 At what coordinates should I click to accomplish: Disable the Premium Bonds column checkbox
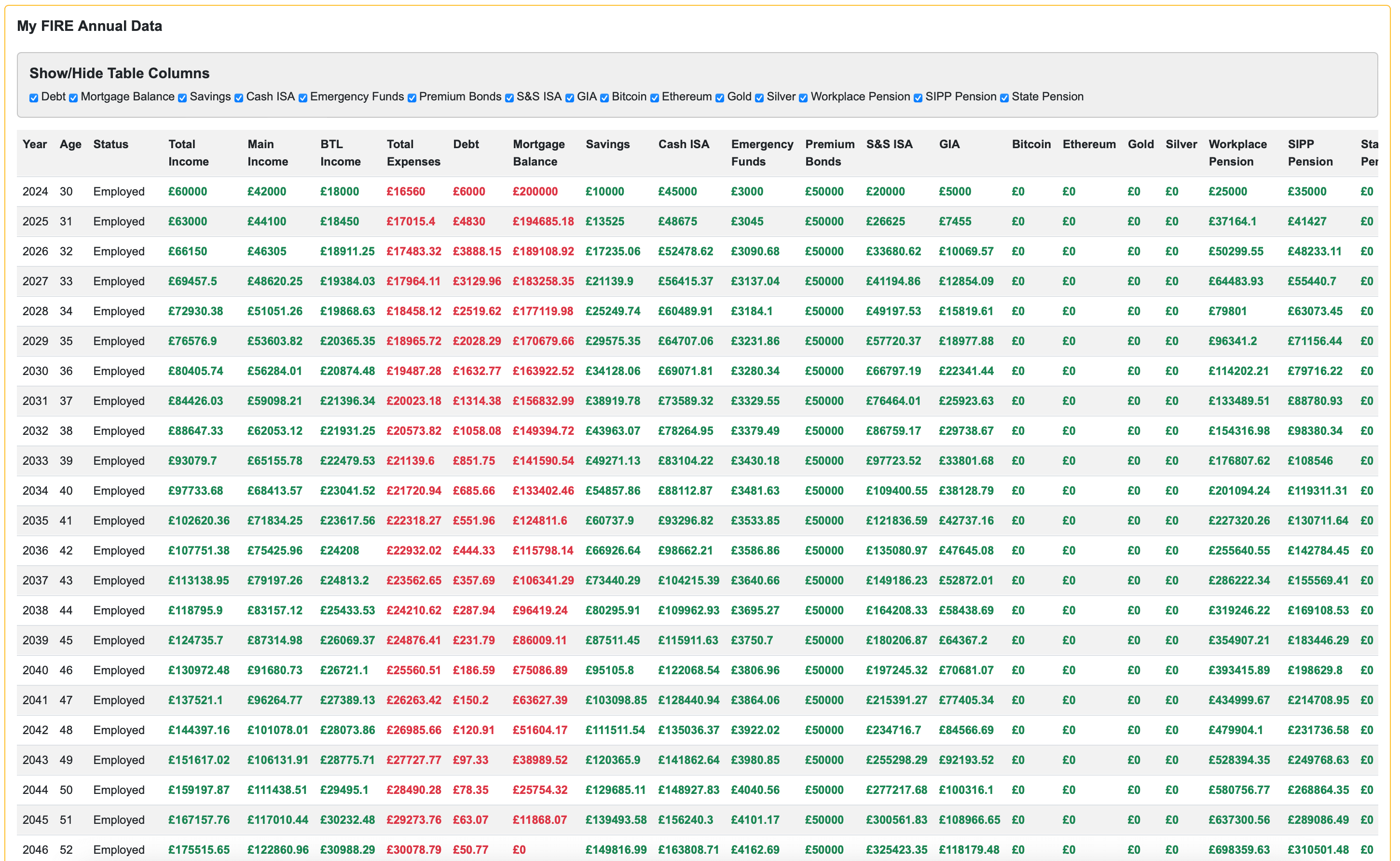pos(412,98)
